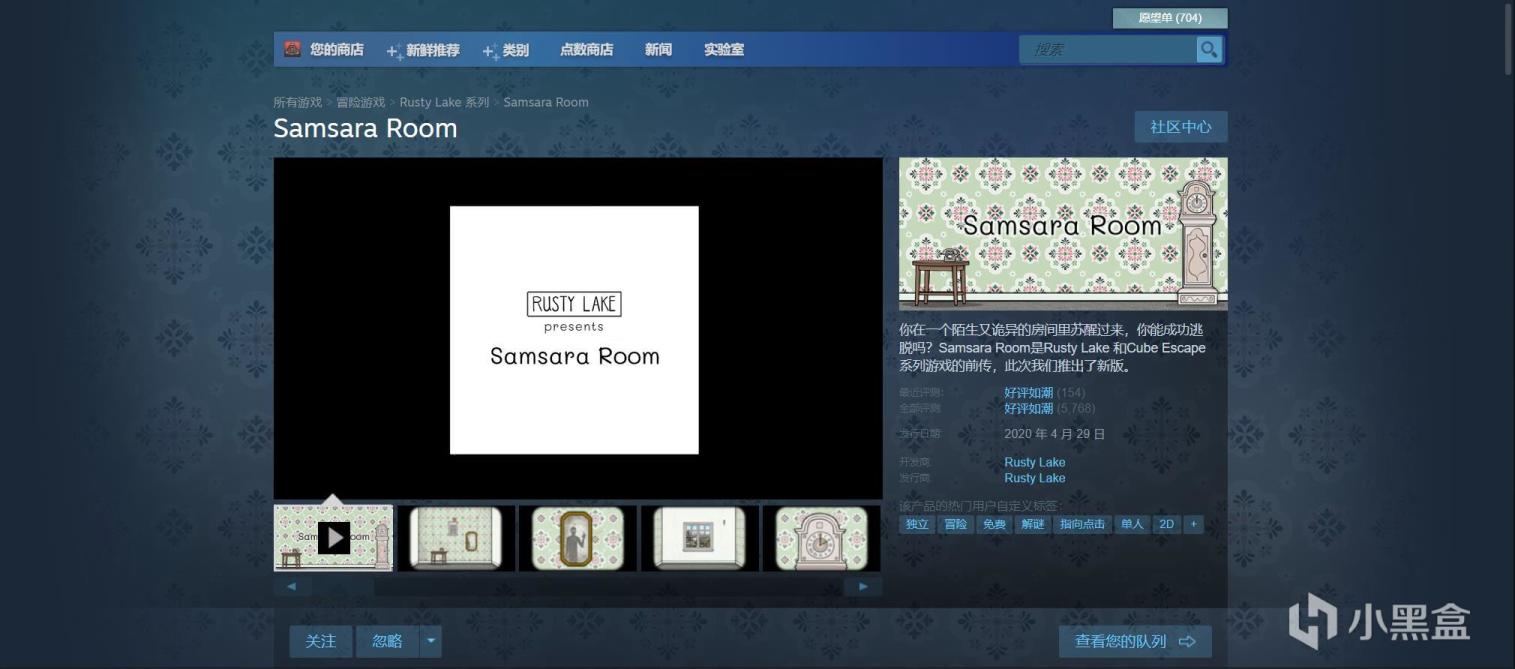Select the 免费 tag
The width and height of the screenshot is (1515, 669).
[x=994, y=524]
